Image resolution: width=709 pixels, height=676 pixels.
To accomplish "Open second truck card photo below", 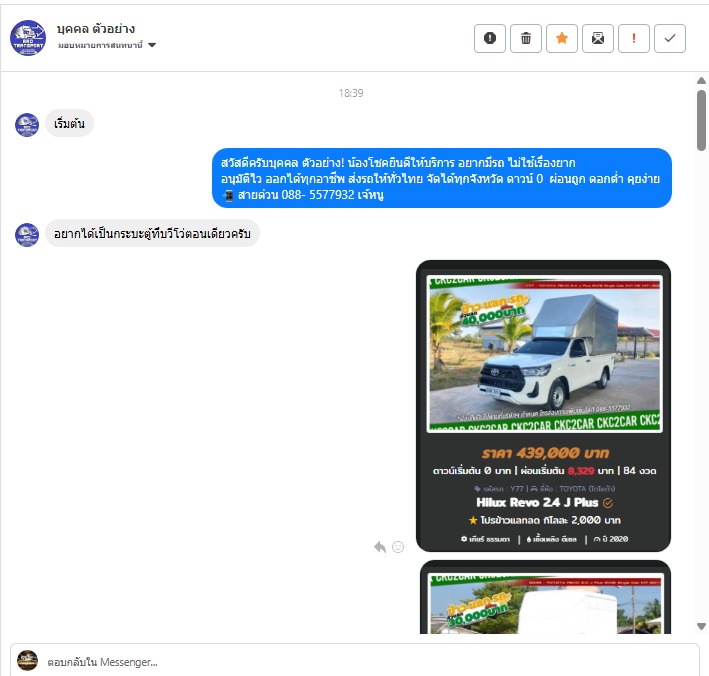I will [x=544, y=604].
